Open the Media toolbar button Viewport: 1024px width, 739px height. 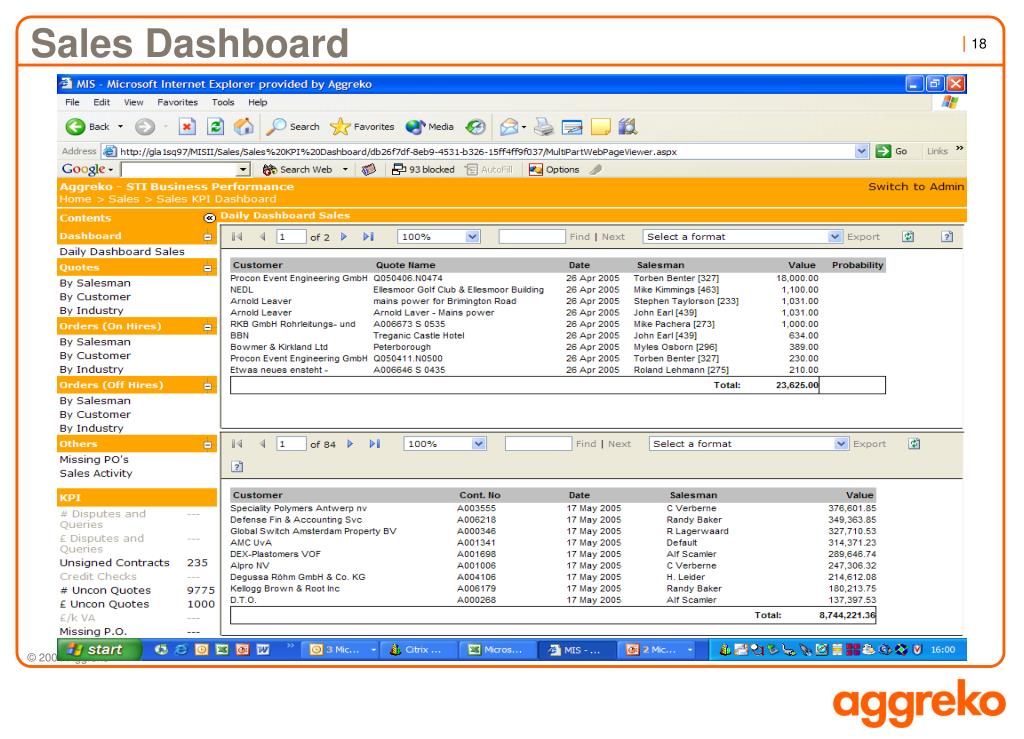coord(430,127)
